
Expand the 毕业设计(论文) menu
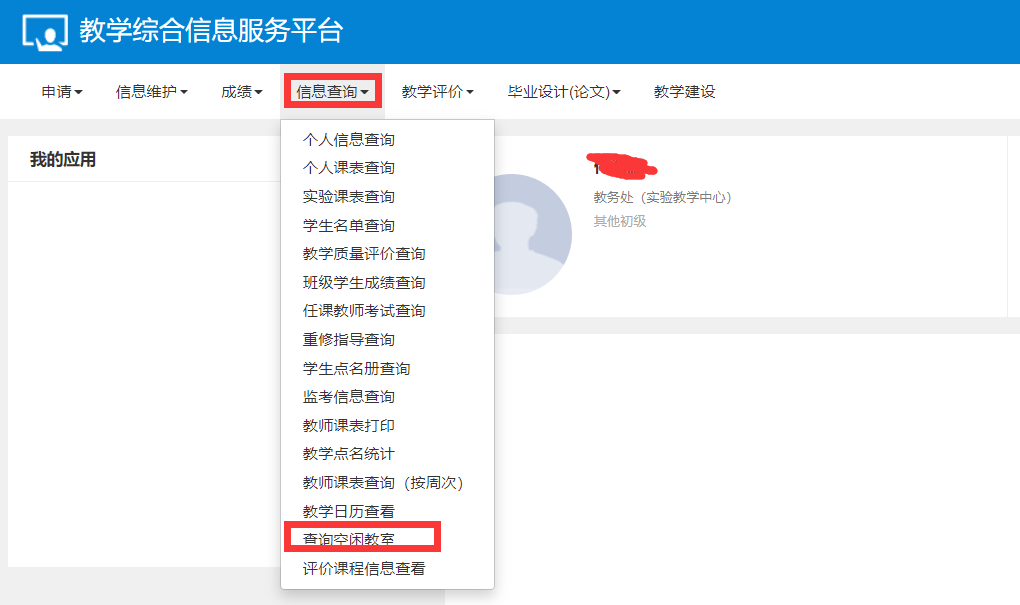coord(564,92)
